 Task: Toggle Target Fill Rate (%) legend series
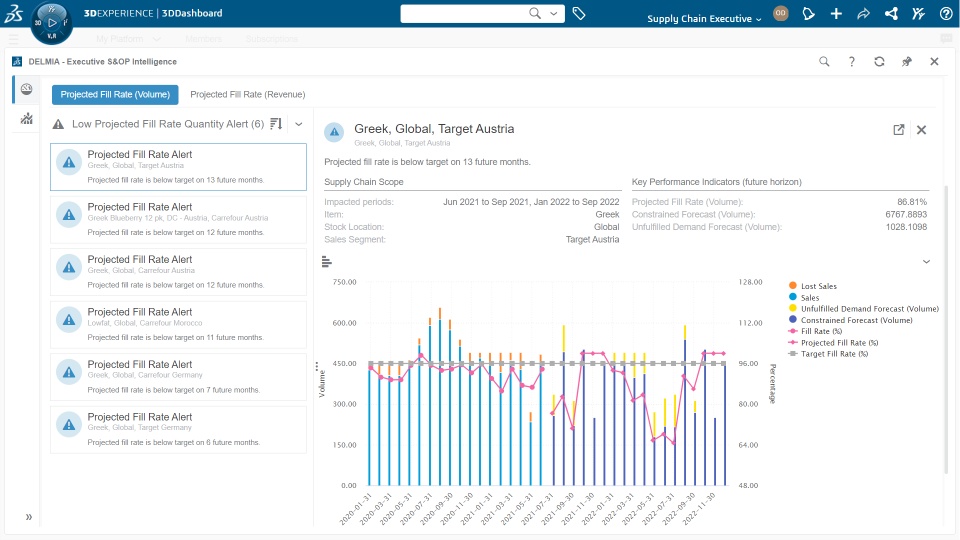pos(828,354)
